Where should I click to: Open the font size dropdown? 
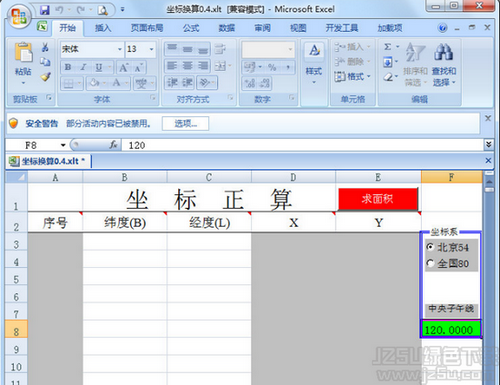pos(151,49)
